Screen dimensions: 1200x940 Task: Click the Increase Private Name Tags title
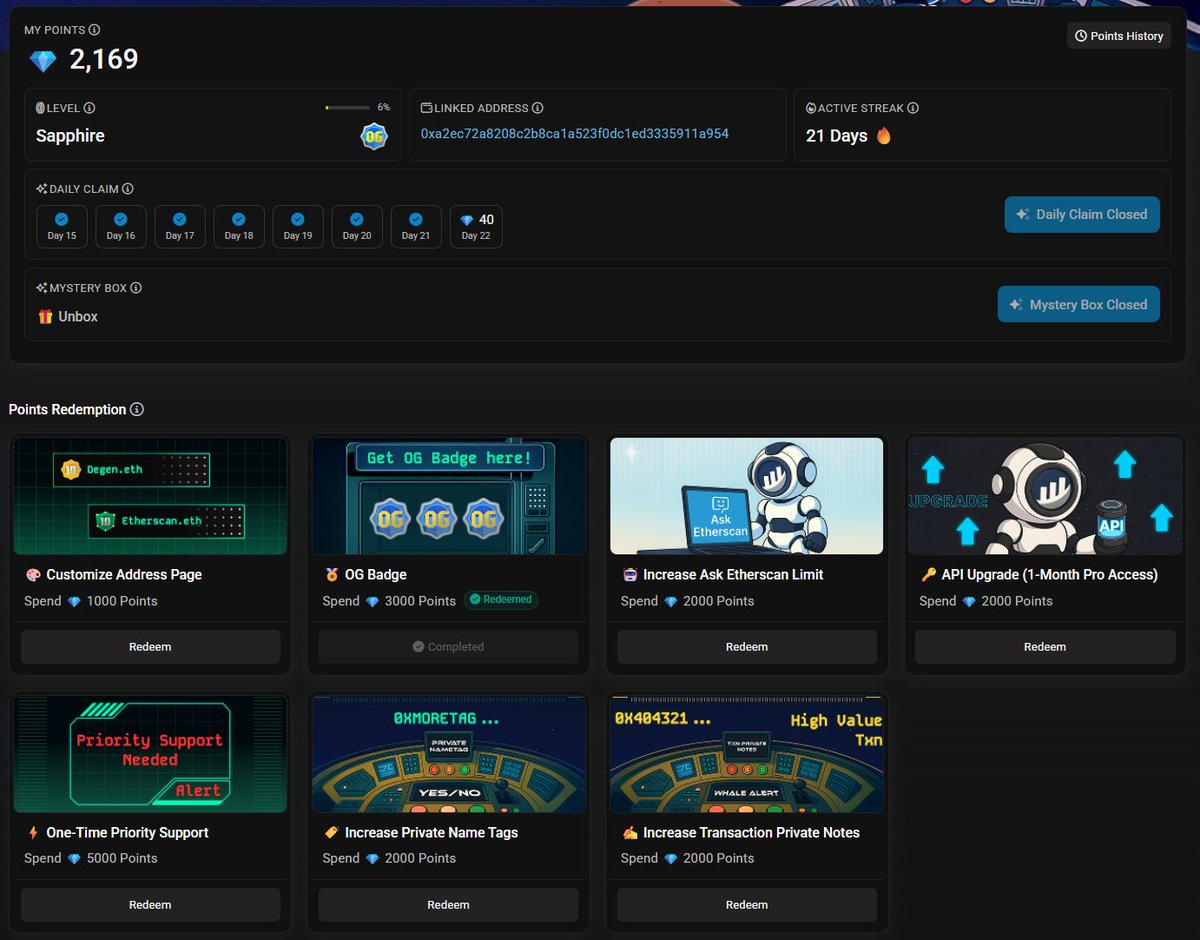431,833
